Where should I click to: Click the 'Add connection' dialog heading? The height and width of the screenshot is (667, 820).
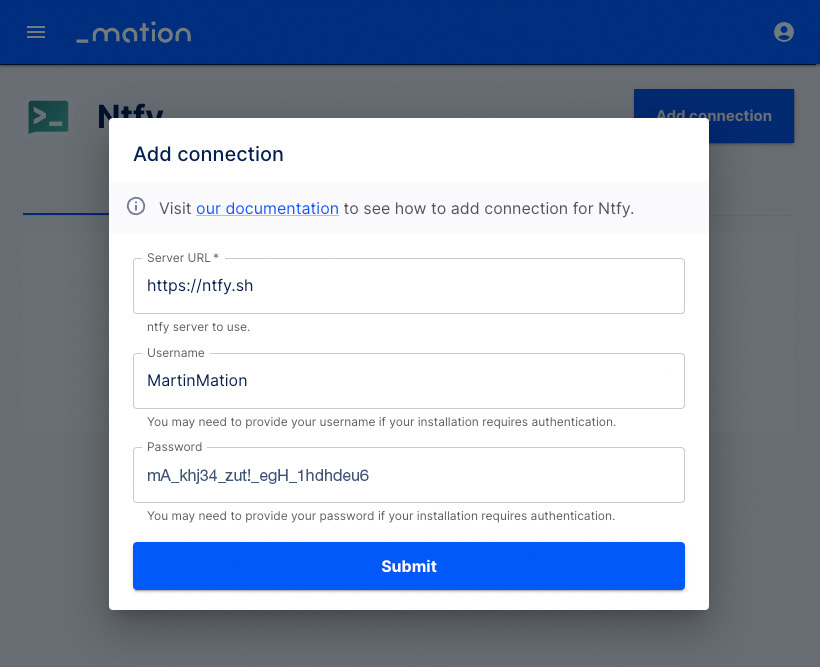click(208, 154)
